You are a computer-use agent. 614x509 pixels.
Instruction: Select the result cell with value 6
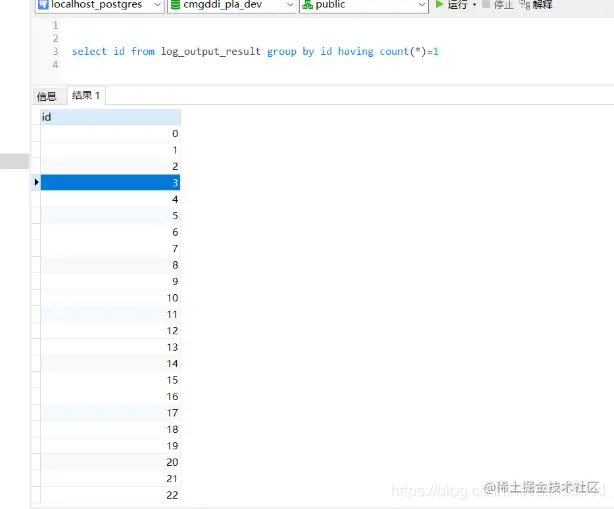click(110, 232)
